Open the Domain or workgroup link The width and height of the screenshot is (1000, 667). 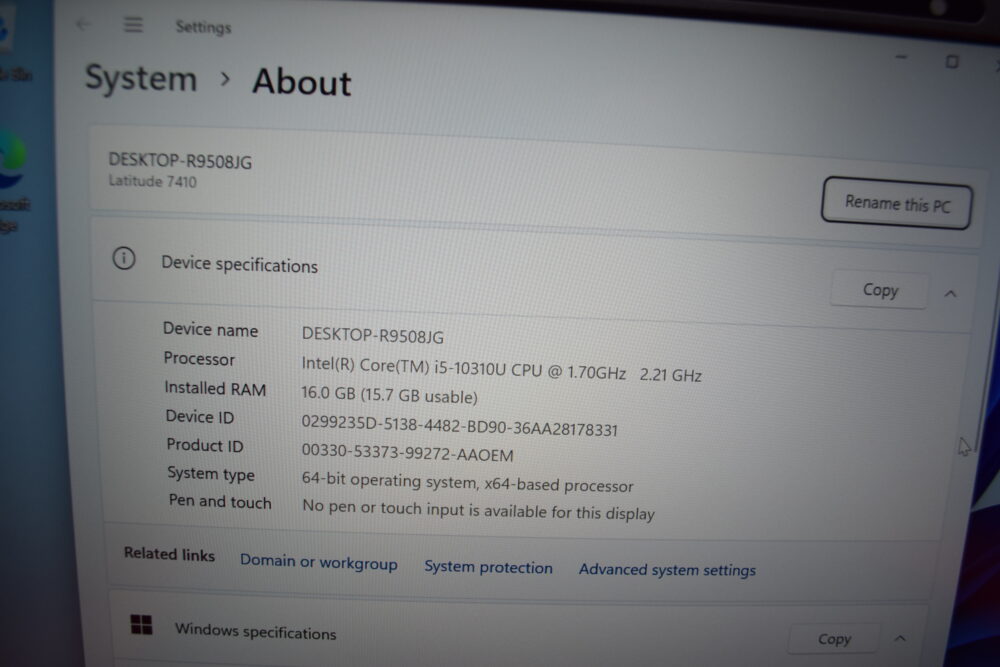tap(319, 562)
